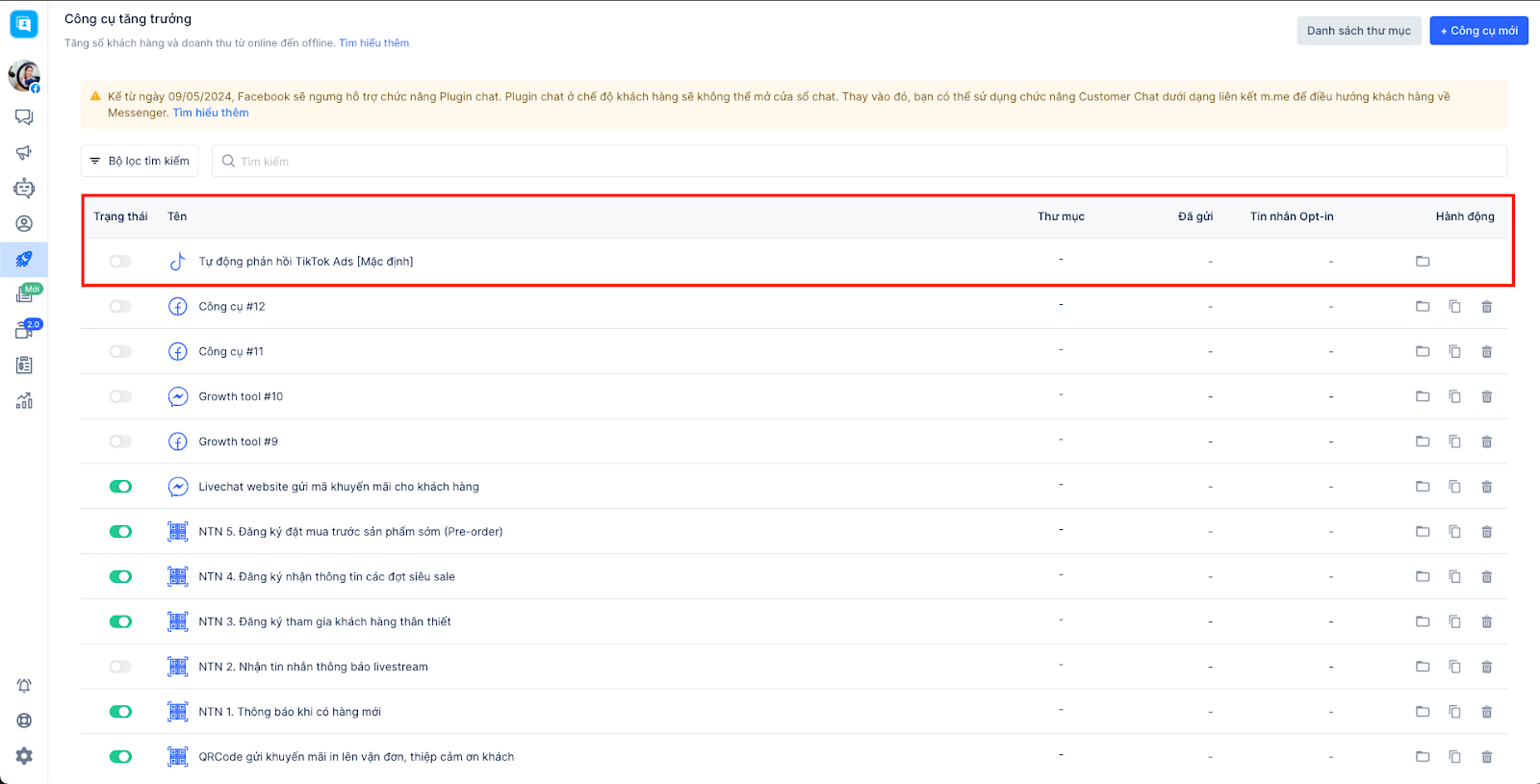Open Tìm hiểu thêm link in warning banner
The height and width of the screenshot is (784, 1540).
click(x=211, y=113)
